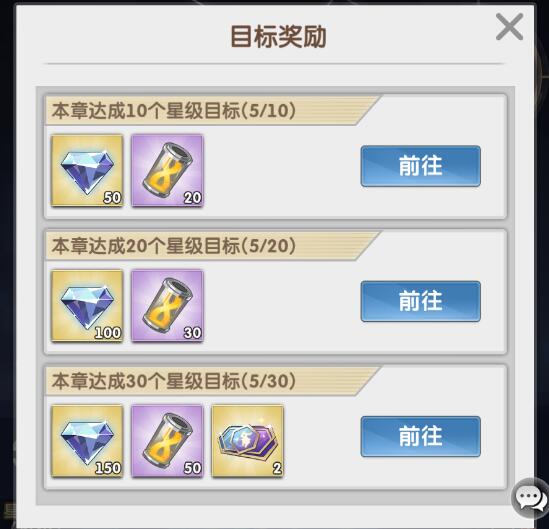
Task: Click the divider line under the title
Action: 274,64
